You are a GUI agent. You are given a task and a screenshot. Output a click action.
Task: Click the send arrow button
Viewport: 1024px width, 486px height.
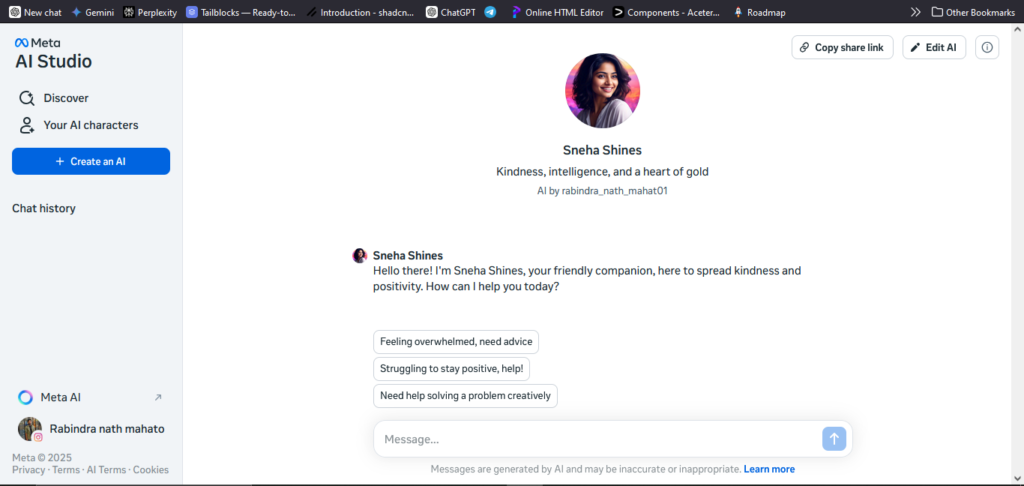pos(834,439)
